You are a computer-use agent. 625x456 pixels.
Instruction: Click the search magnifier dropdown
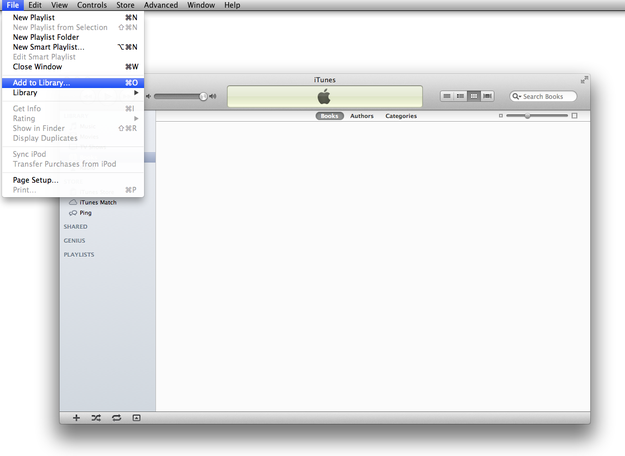pyautogui.click(x=517, y=96)
